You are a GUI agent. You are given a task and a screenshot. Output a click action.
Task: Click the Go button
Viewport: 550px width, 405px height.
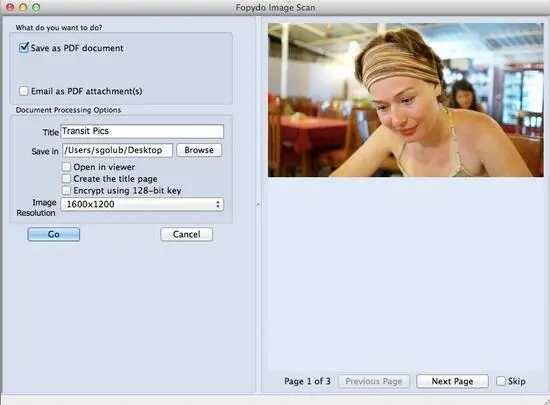click(x=54, y=234)
